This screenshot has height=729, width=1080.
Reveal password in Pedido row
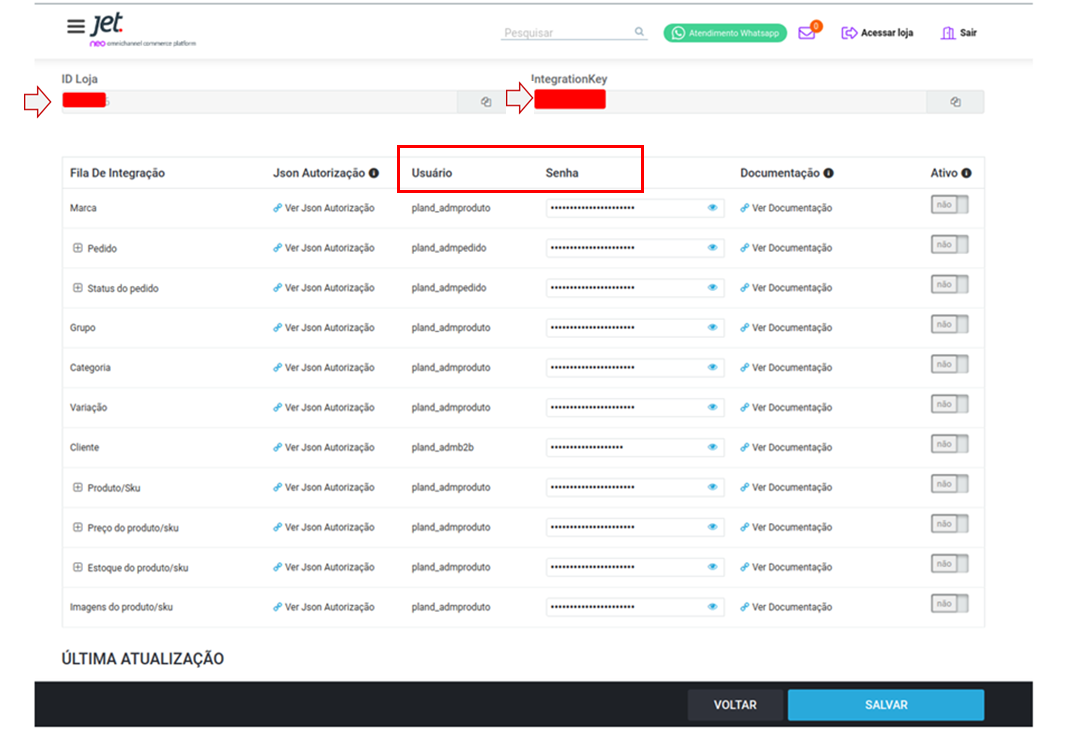[x=712, y=247]
